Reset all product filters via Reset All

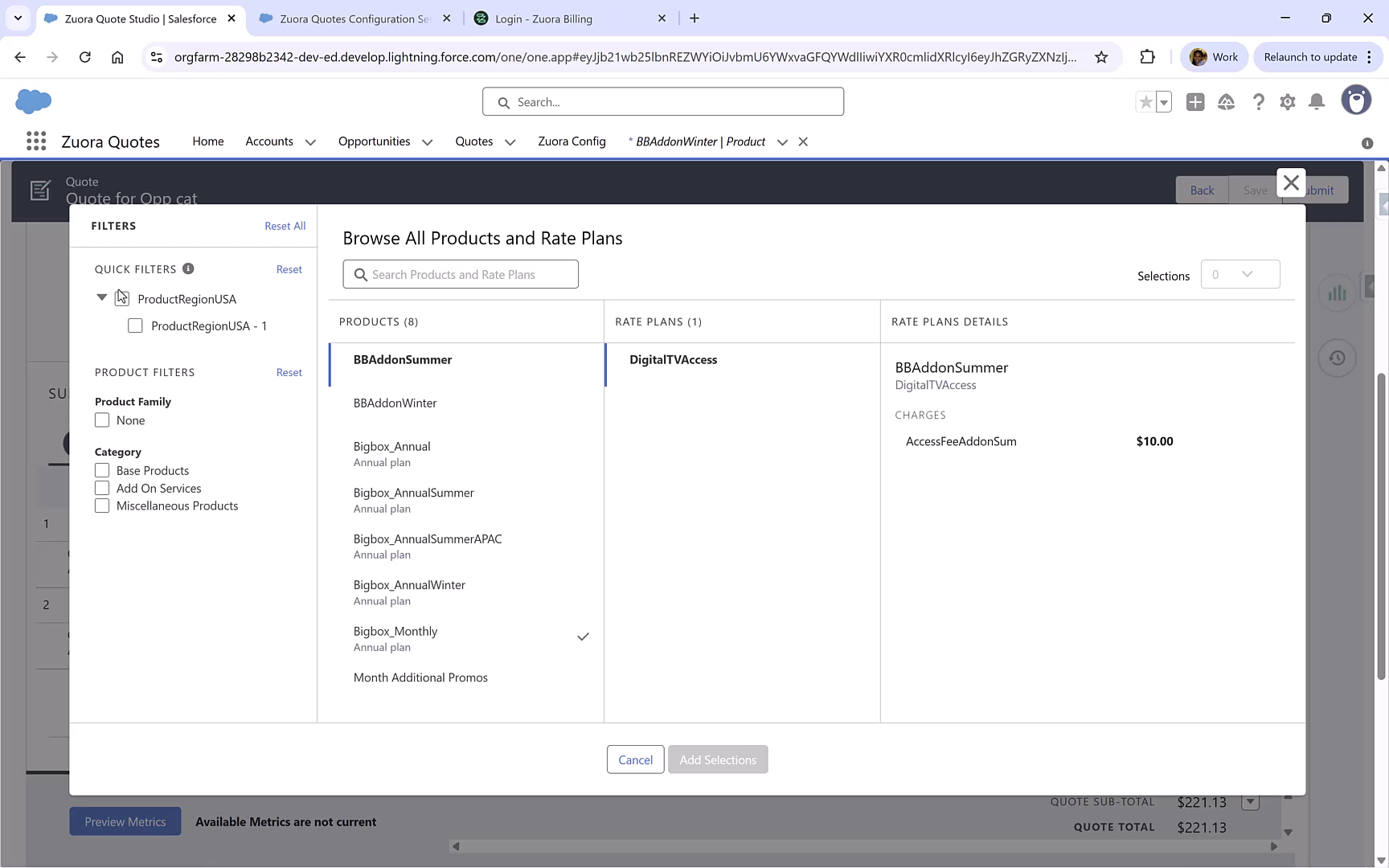(x=285, y=226)
